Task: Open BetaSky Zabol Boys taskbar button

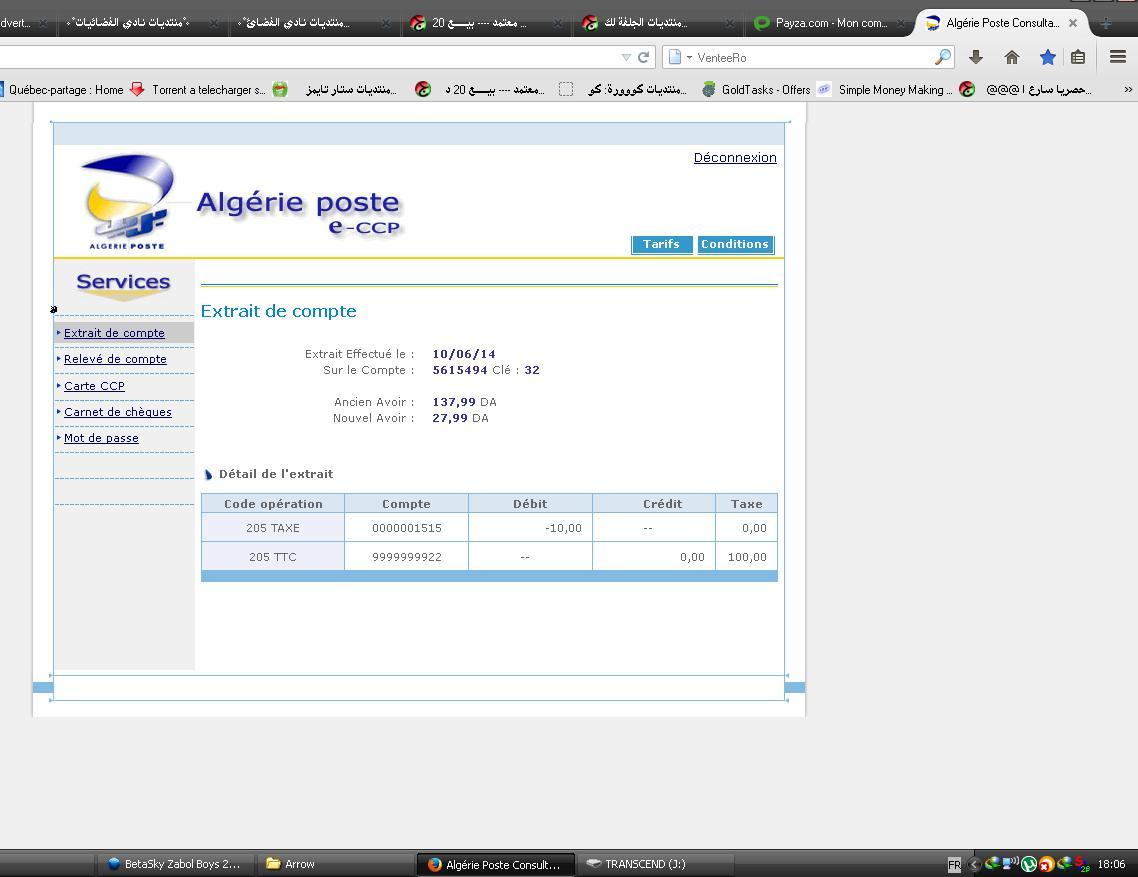Action: [x=176, y=864]
